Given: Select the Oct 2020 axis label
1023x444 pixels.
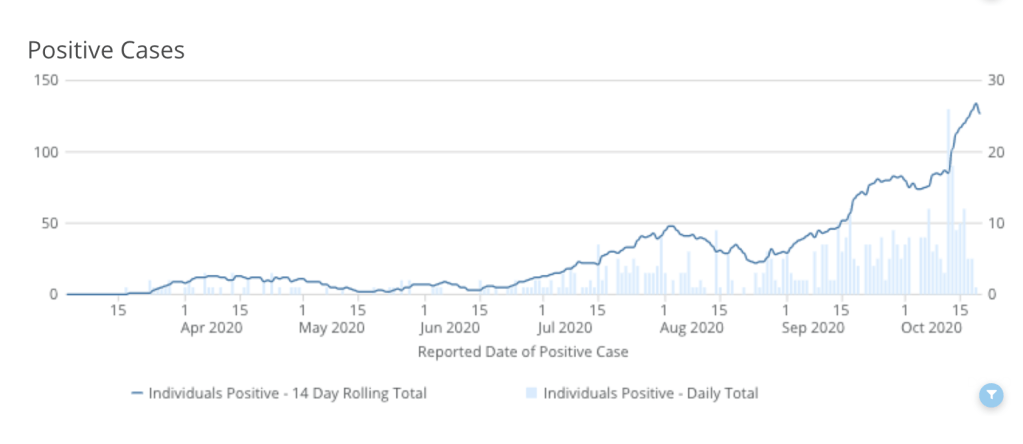Looking at the screenshot, I should point(931,327).
